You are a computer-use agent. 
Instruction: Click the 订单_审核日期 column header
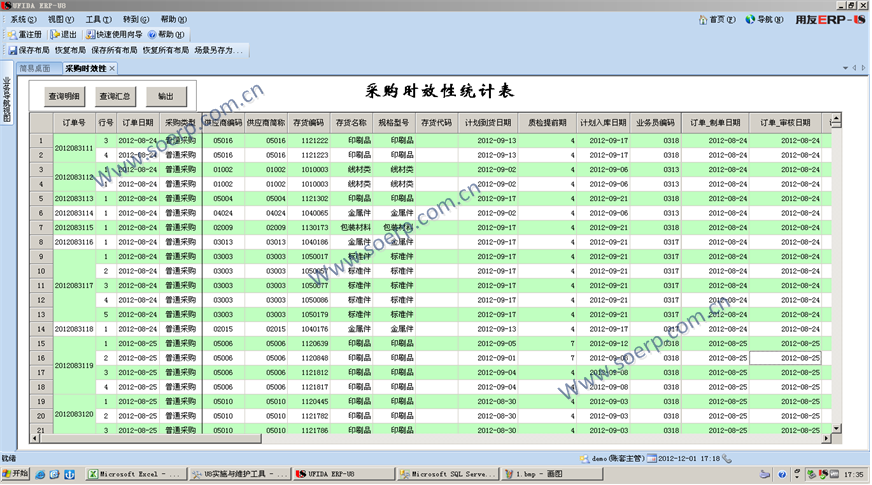(x=785, y=122)
